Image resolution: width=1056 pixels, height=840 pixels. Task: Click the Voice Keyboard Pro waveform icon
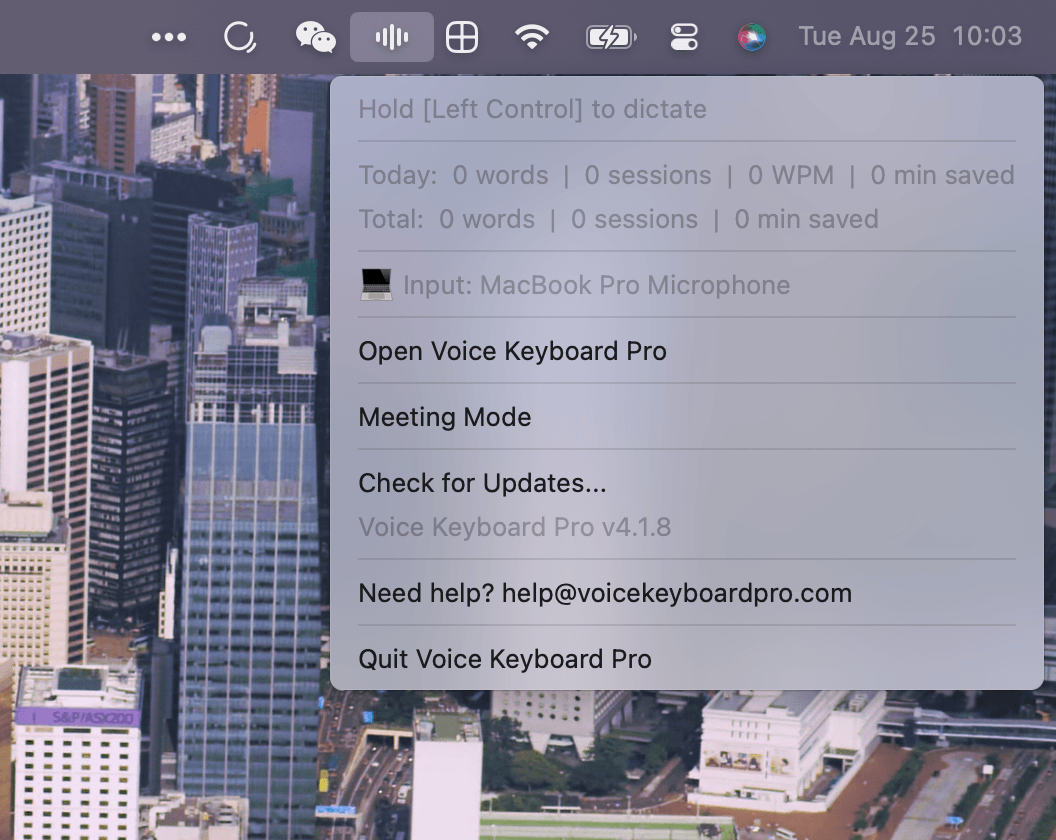[392, 37]
